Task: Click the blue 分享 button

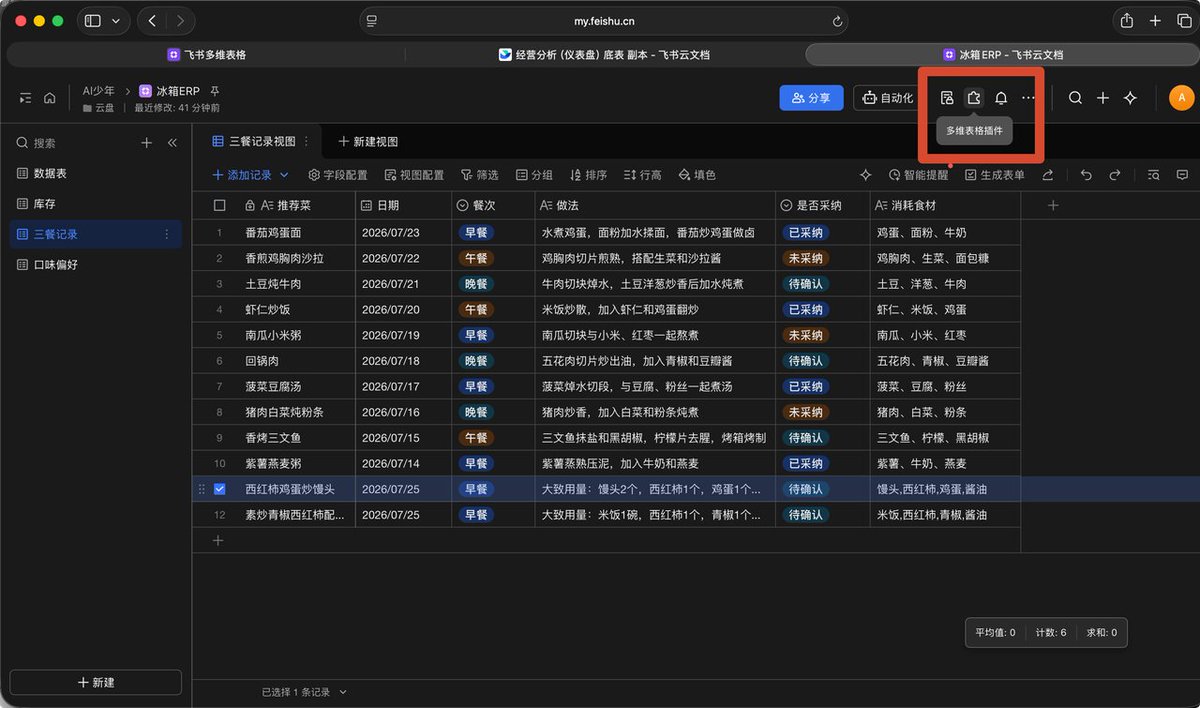Action: (811, 98)
